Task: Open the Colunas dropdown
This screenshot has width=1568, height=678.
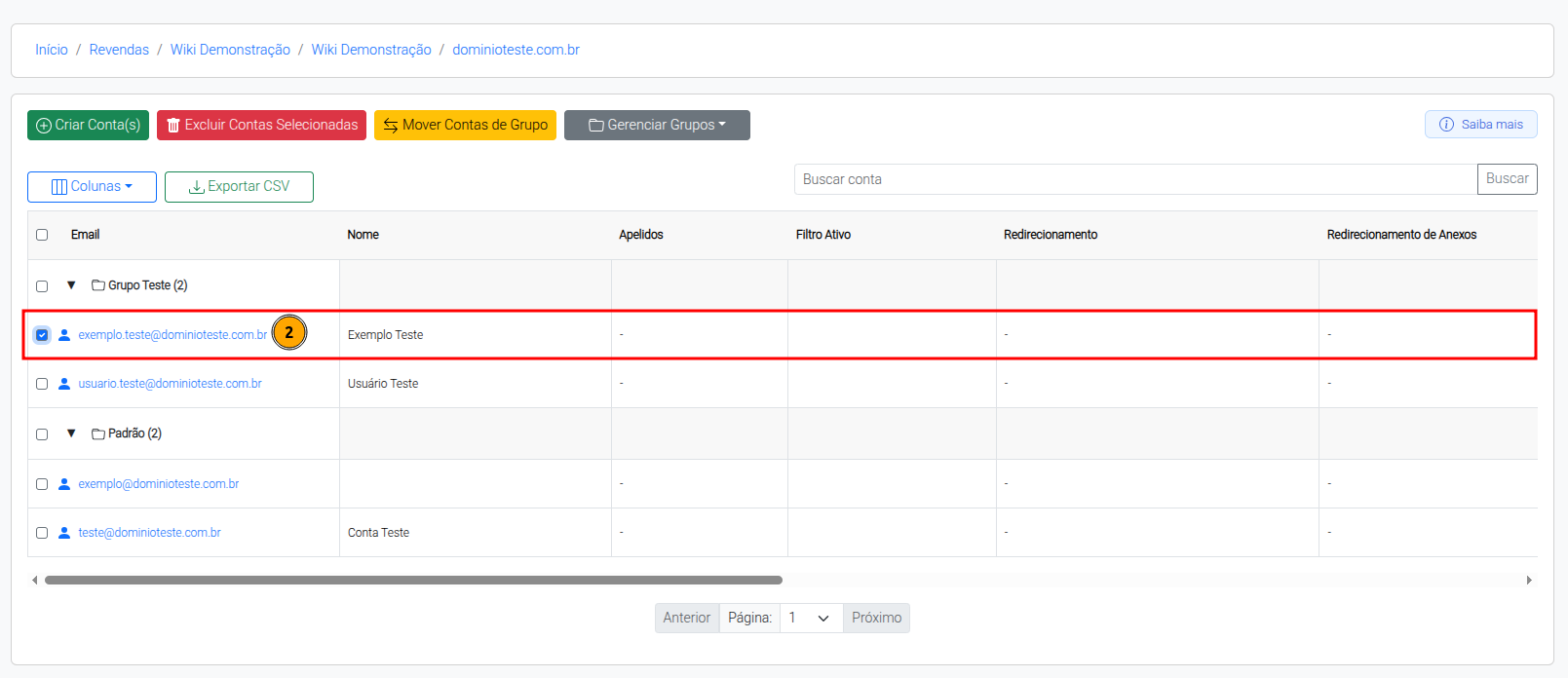Action: tap(92, 186)
